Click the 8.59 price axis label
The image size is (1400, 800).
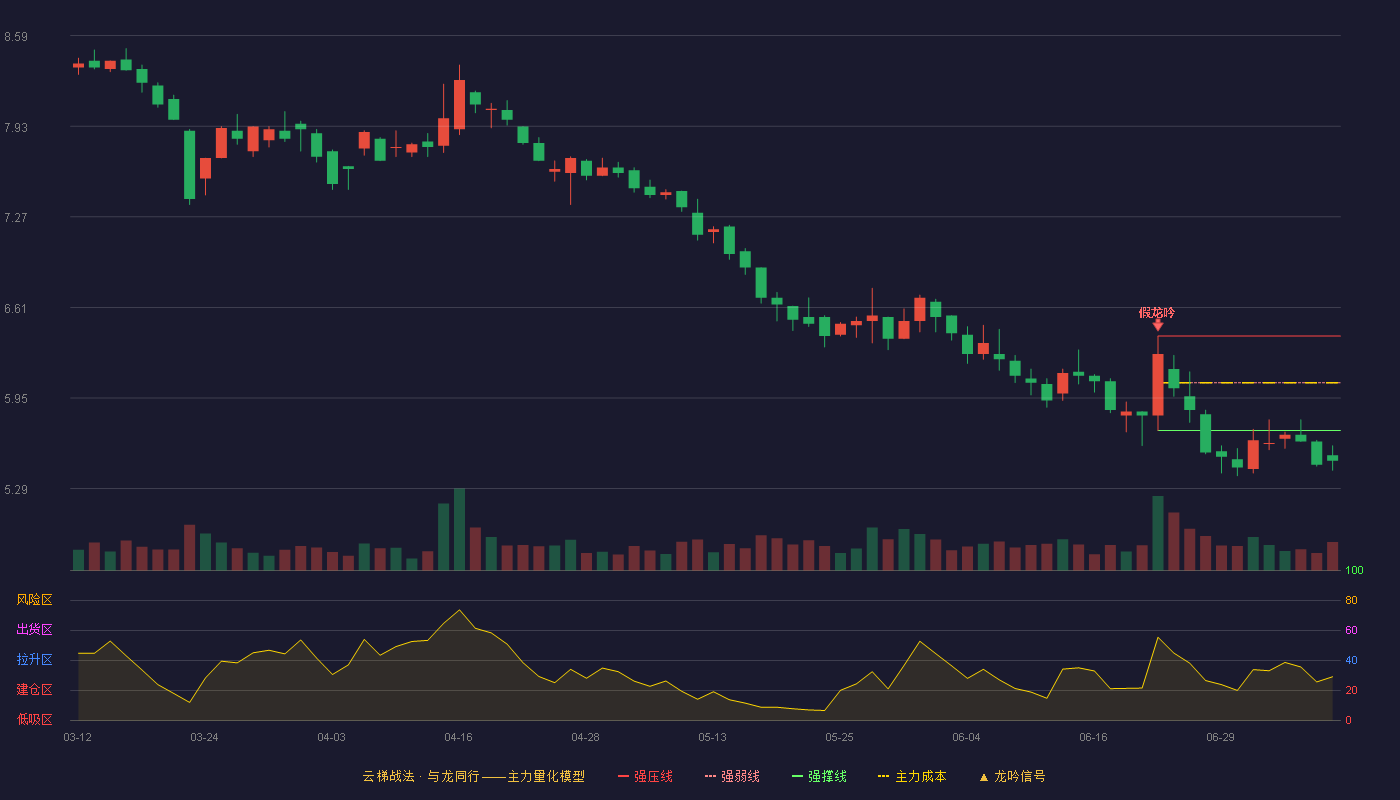(15, 37)
